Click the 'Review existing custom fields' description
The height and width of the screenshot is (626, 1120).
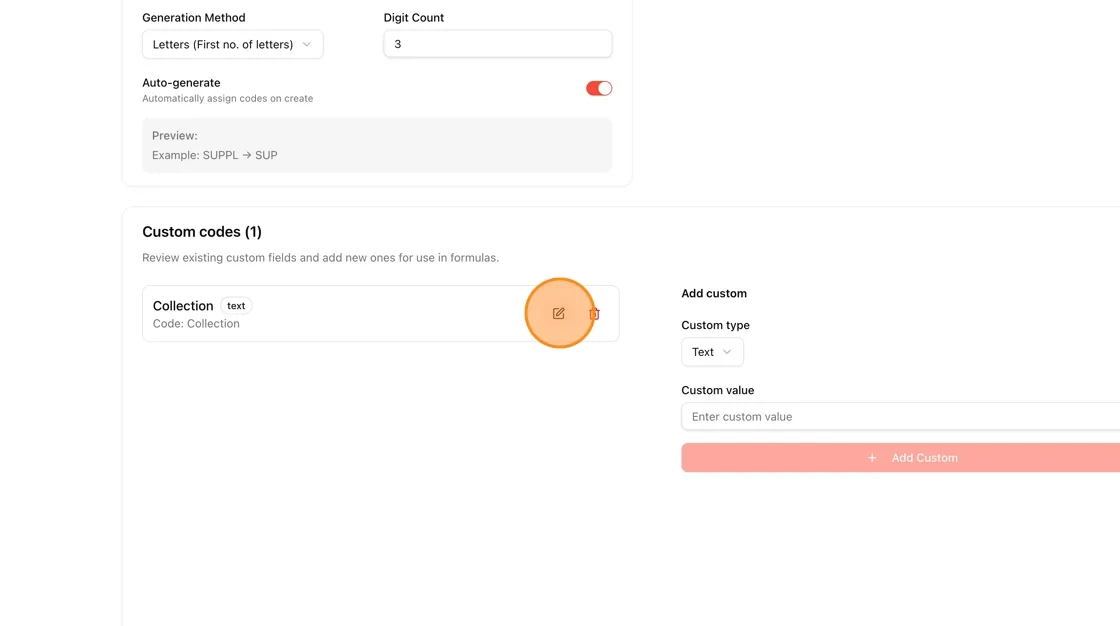(320, 257)
